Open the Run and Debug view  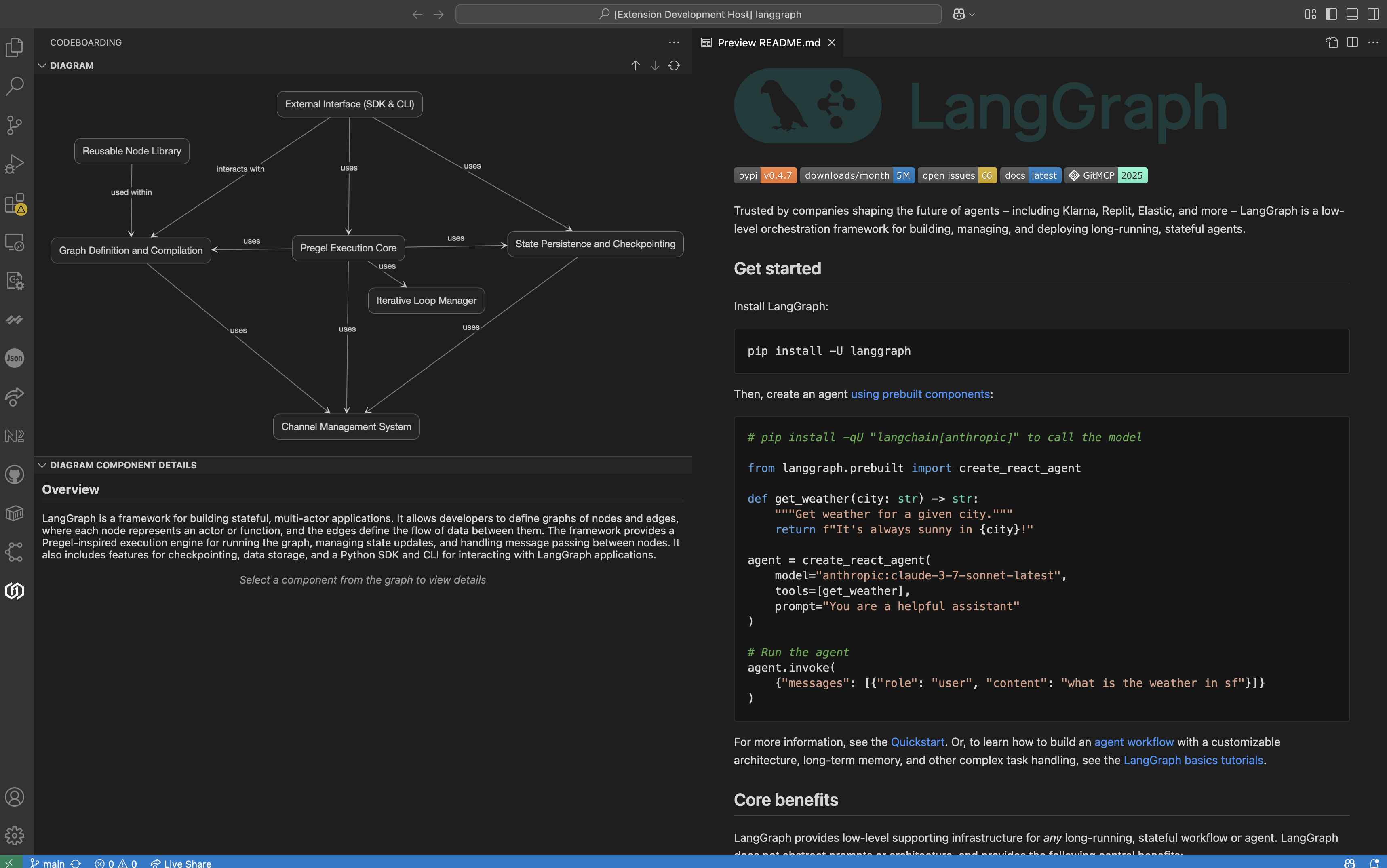pos(15,164)
